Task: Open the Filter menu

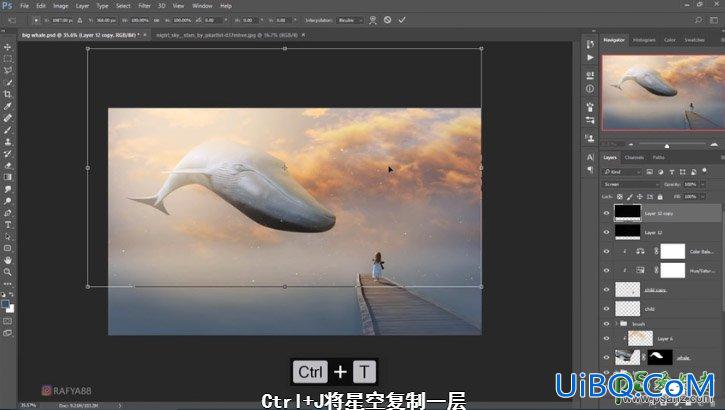Action: tap(144, 6)
